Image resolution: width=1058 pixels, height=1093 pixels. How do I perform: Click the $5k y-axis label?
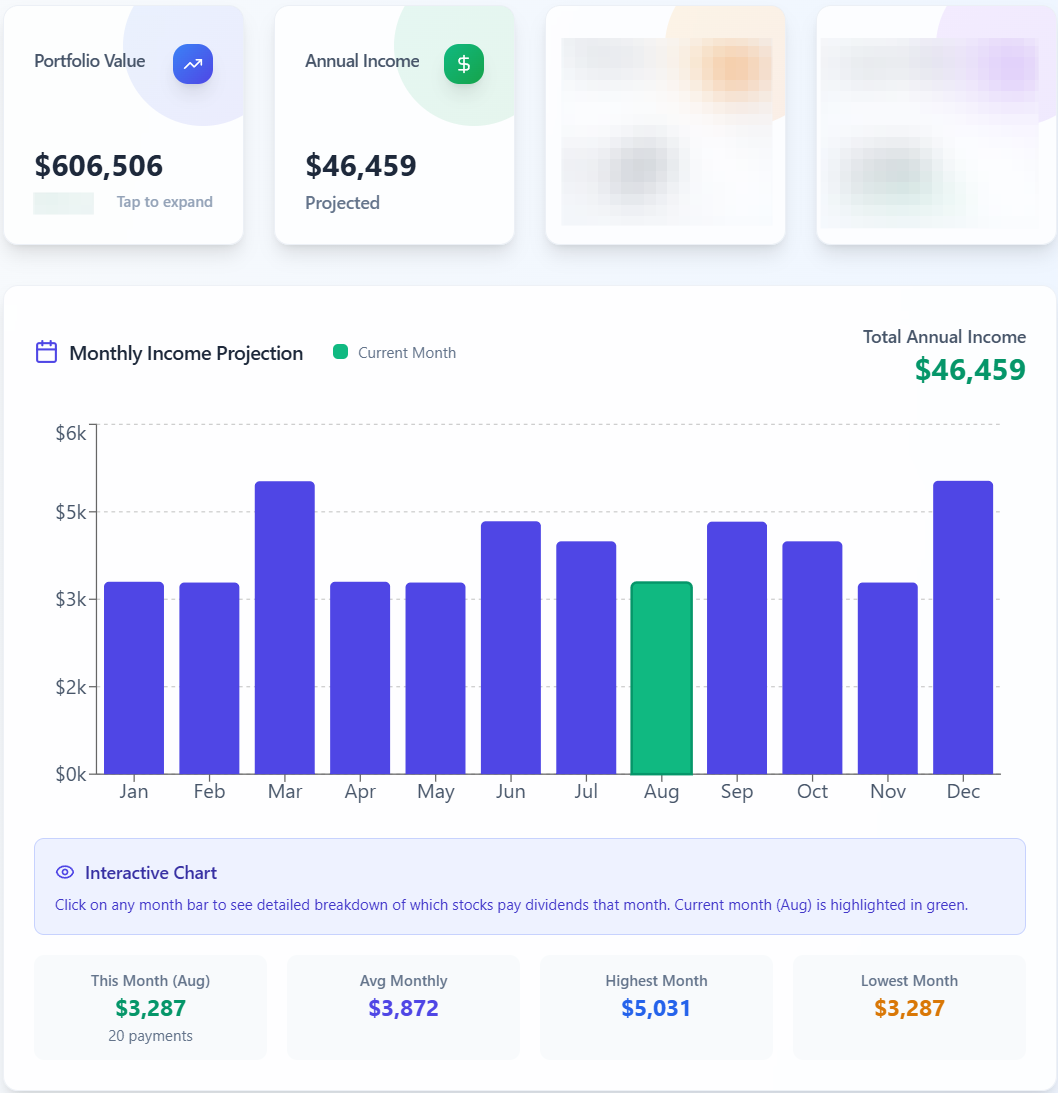71,512
